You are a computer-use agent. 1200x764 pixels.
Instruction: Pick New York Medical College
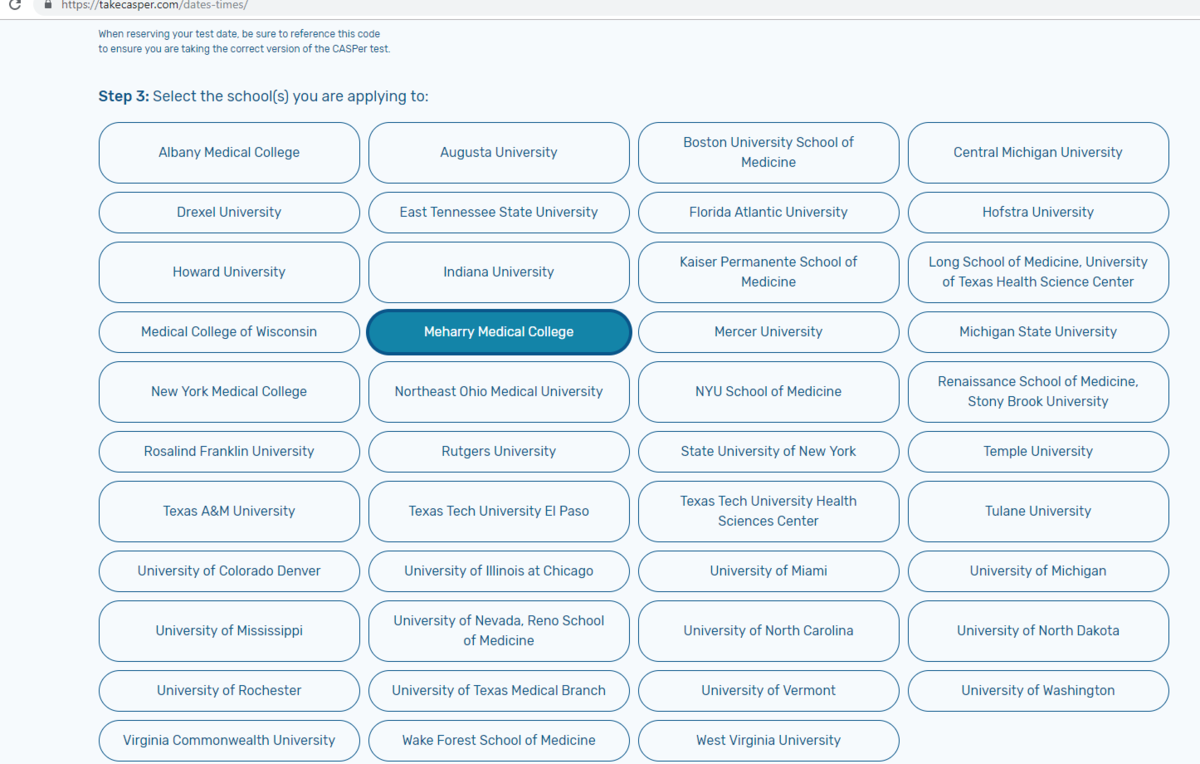coord(229,391)
